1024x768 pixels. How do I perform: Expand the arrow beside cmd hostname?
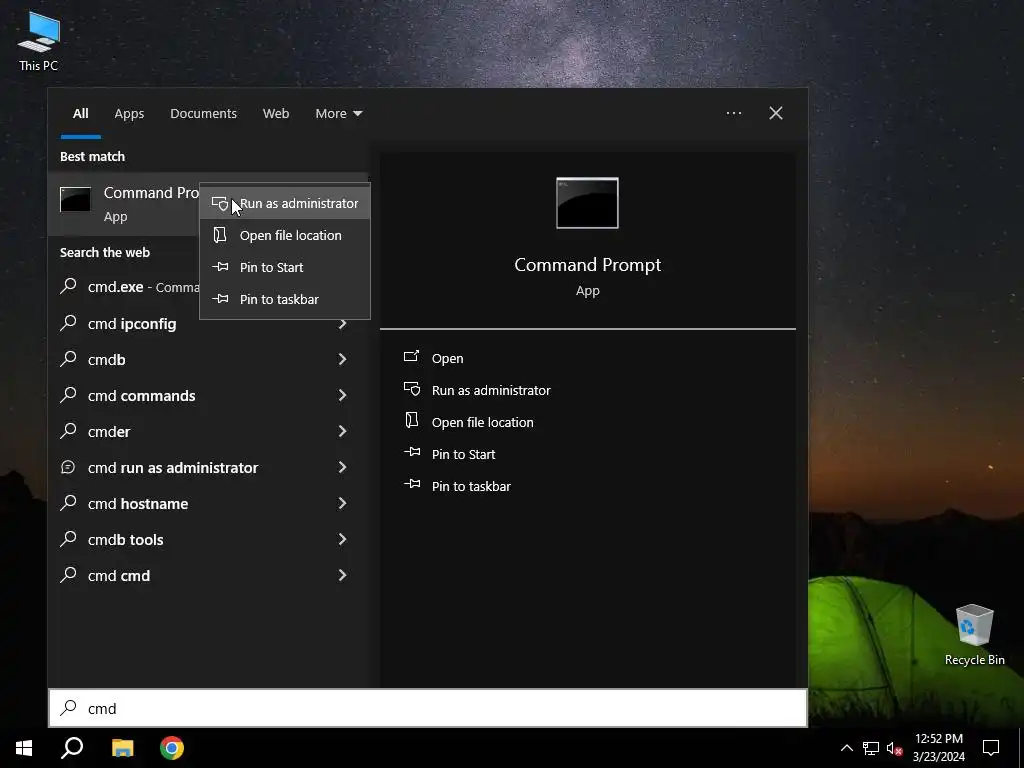point(342,503)
